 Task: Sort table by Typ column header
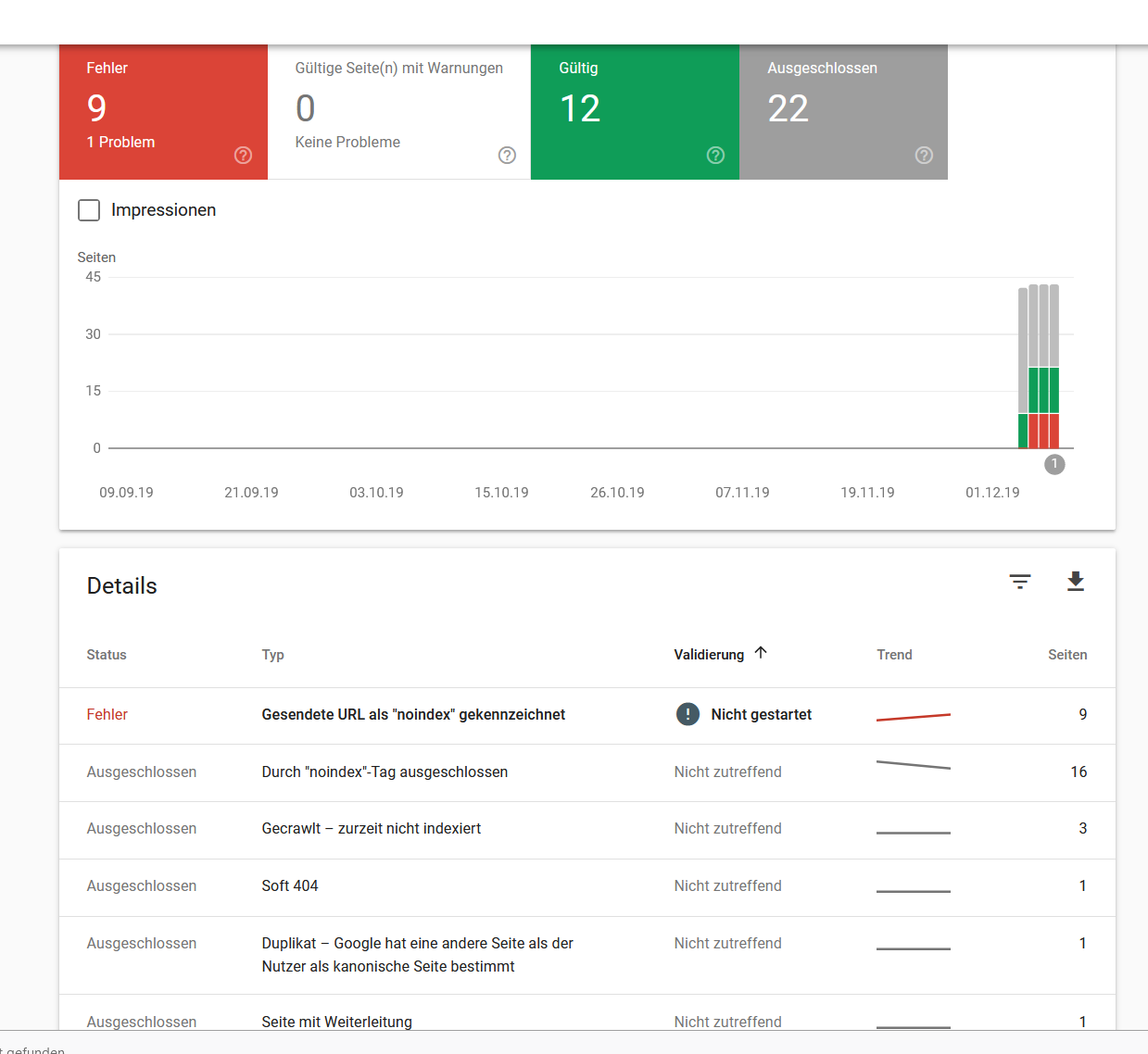[272, 655]
